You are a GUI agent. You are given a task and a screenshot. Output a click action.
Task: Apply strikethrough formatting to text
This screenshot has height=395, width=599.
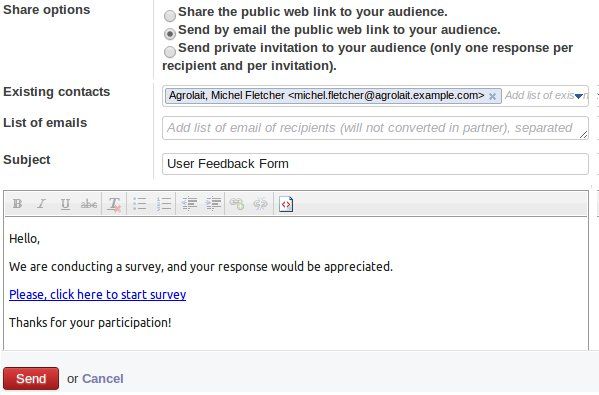89,204
